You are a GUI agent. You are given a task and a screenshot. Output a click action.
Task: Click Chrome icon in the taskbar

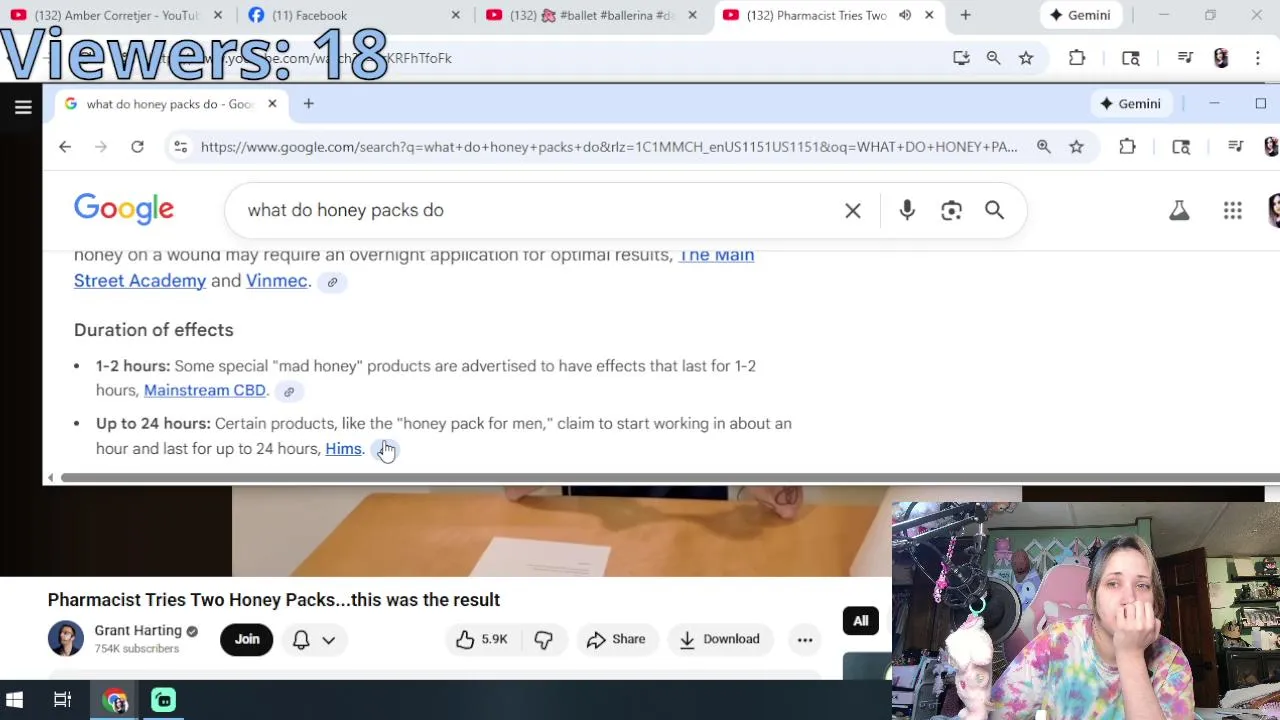point(115,700)
